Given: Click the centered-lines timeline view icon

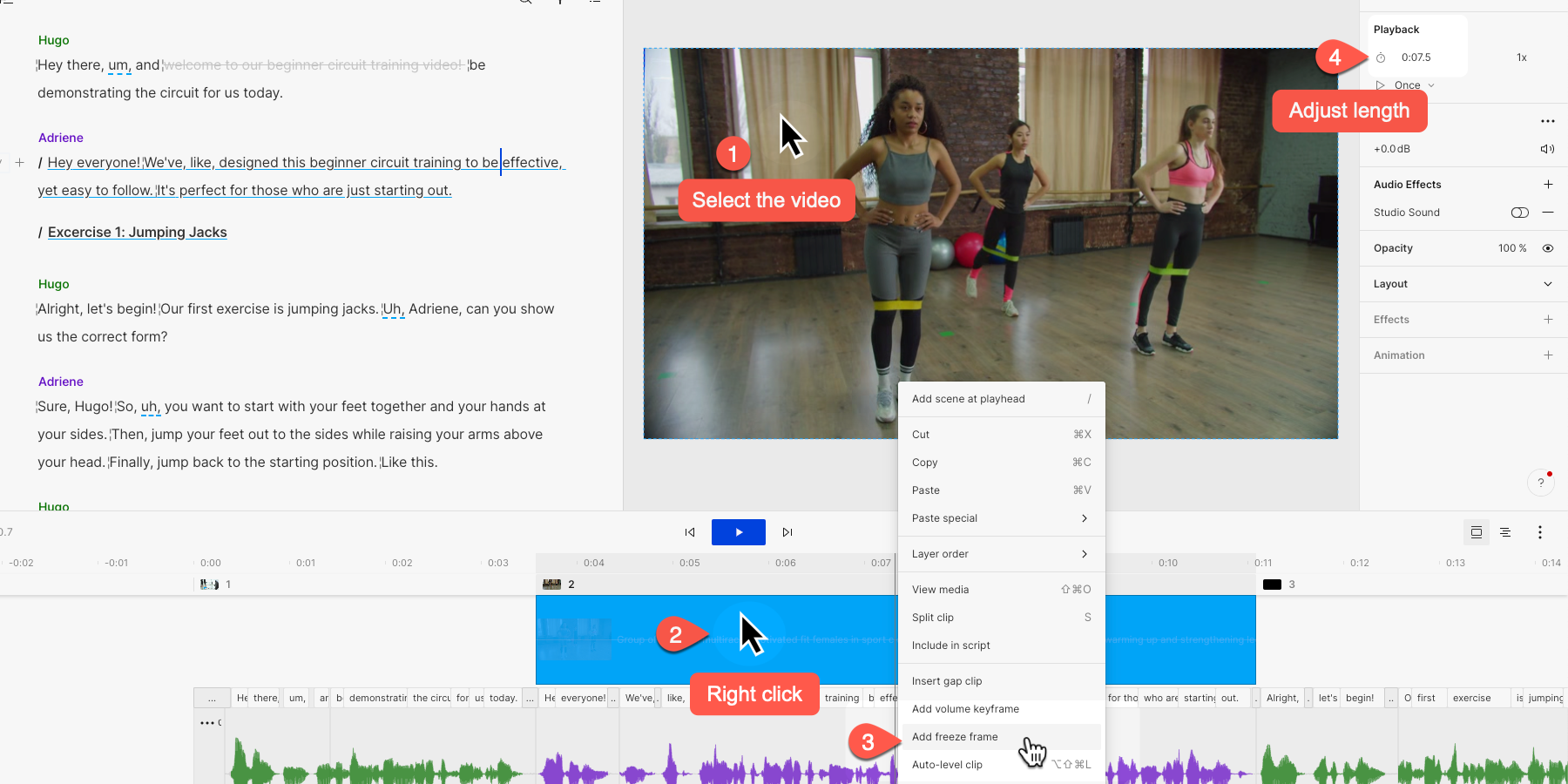Looking at the screenshot, I should click(1505, 532).
